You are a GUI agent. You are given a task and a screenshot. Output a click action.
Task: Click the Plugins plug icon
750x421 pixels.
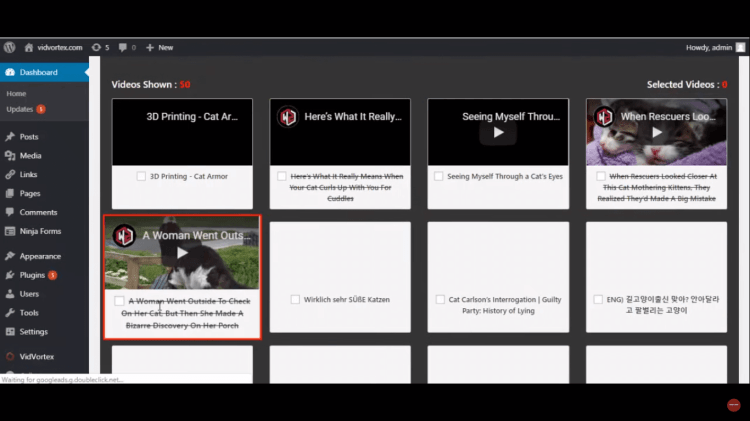[x=10, y=275]
